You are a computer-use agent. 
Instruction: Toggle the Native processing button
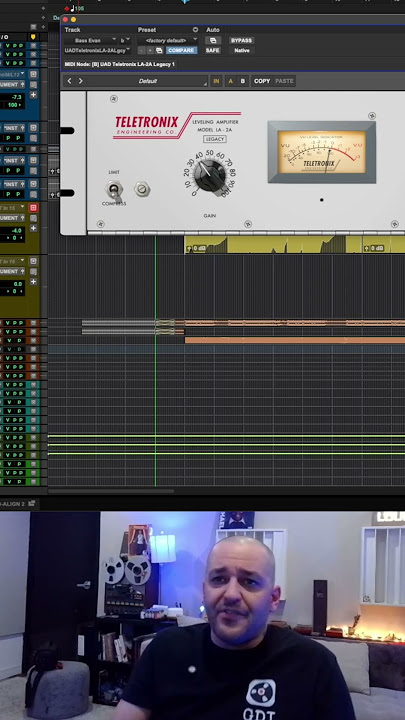click(242, 51)
